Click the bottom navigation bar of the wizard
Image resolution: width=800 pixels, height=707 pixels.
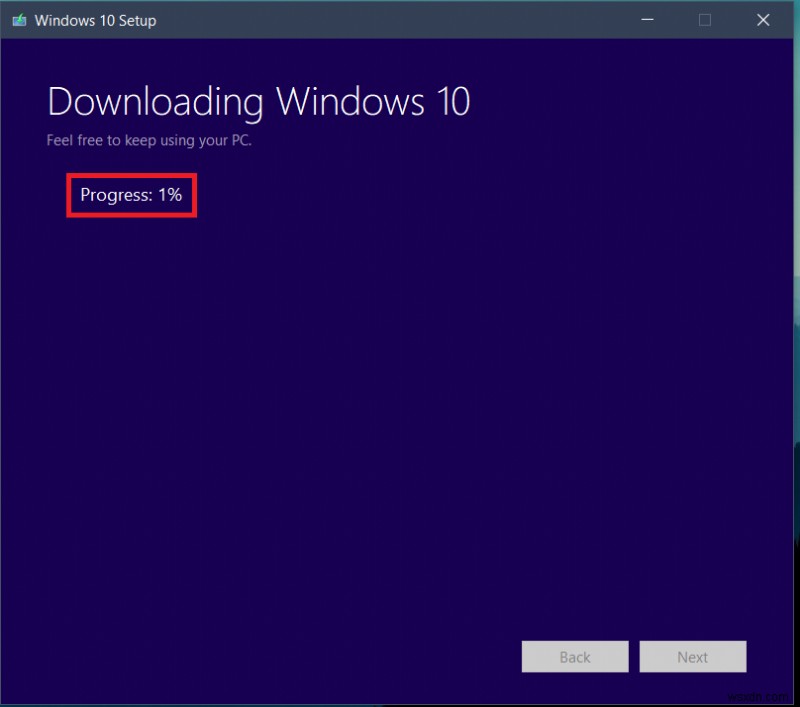(400, 657)
